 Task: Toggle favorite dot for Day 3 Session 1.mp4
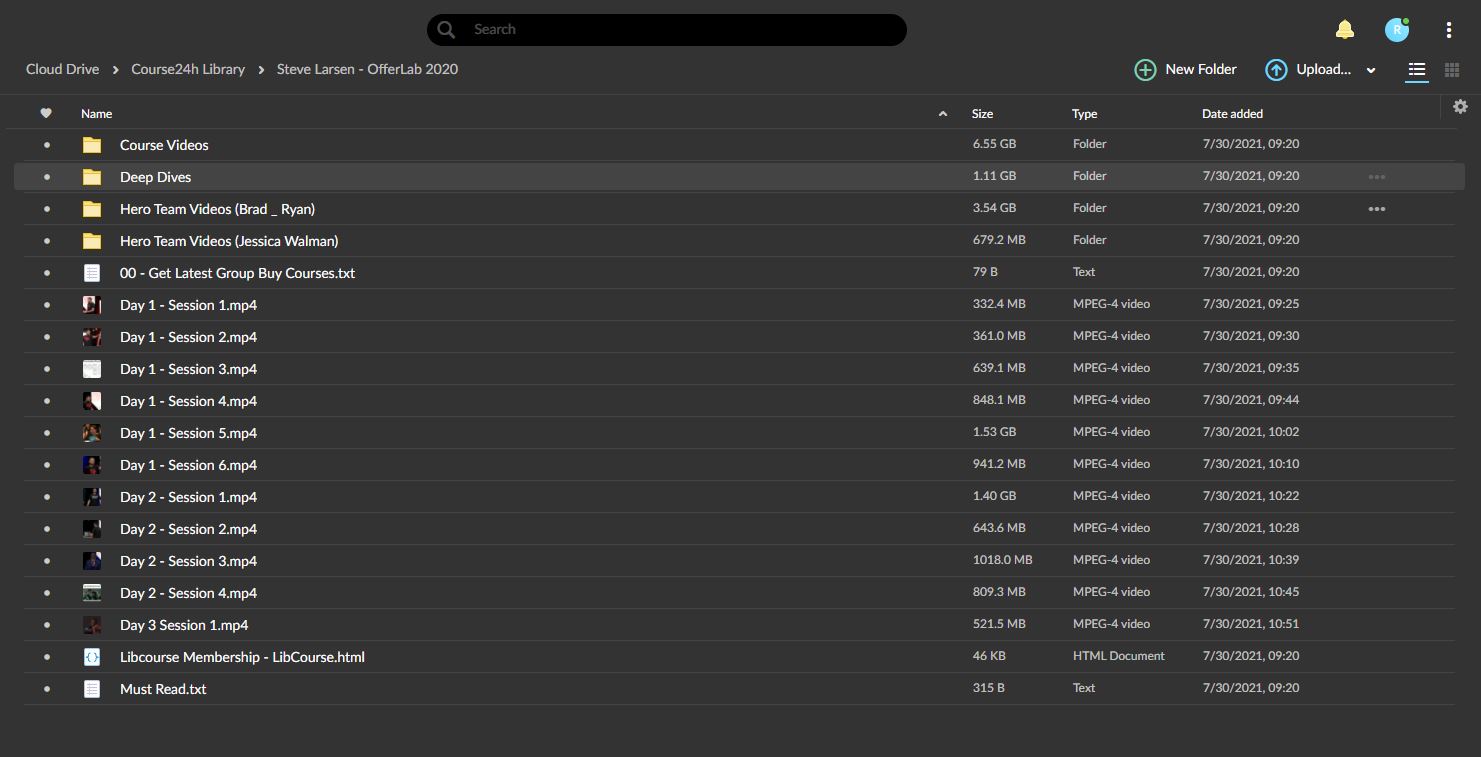(x=46, y=625)
